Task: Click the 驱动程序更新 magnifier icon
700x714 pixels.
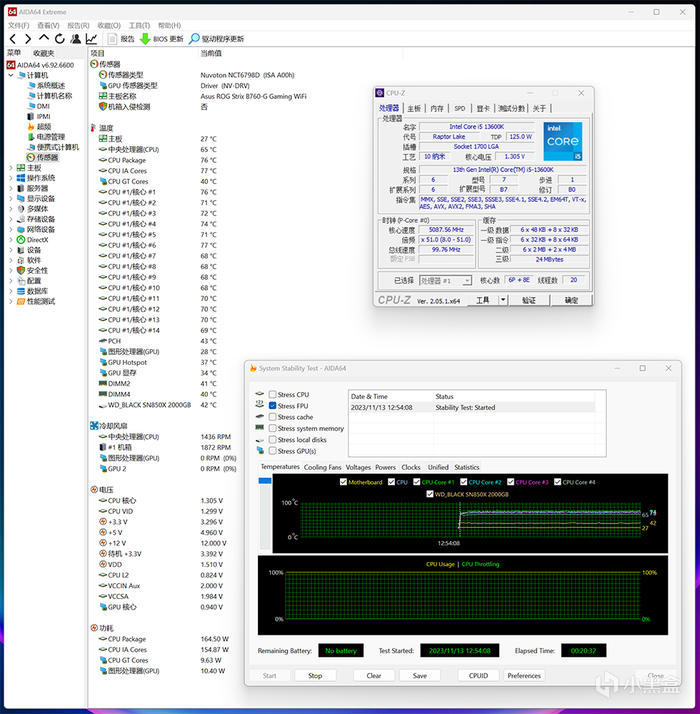Action: 194,39
